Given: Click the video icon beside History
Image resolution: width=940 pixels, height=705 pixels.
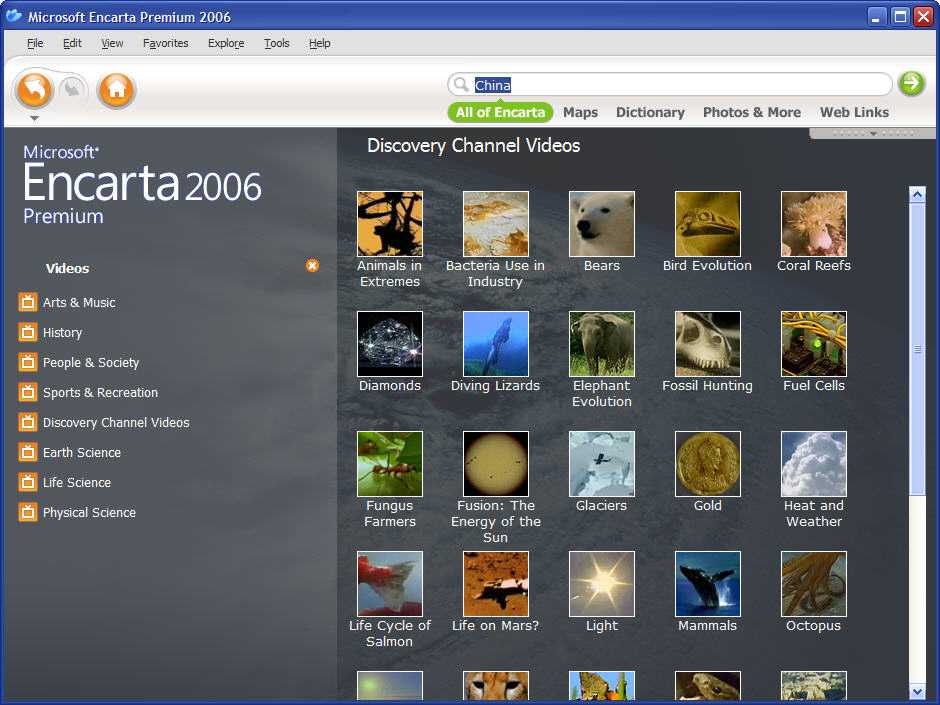Looking at the screenshot, I should [28, 332].
